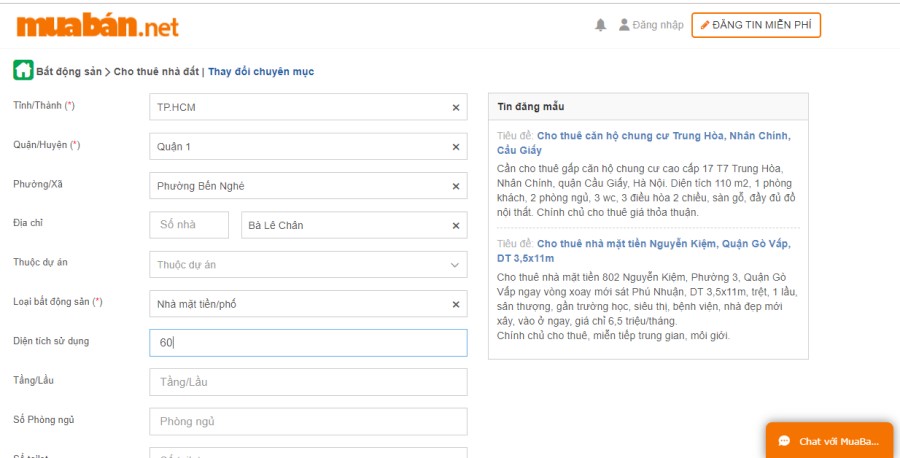Image resolution: width=900 pixels, height=458 pixels.
Task: Expand the Thuộc dự án dropdown arrow
Action: [455, 265]
